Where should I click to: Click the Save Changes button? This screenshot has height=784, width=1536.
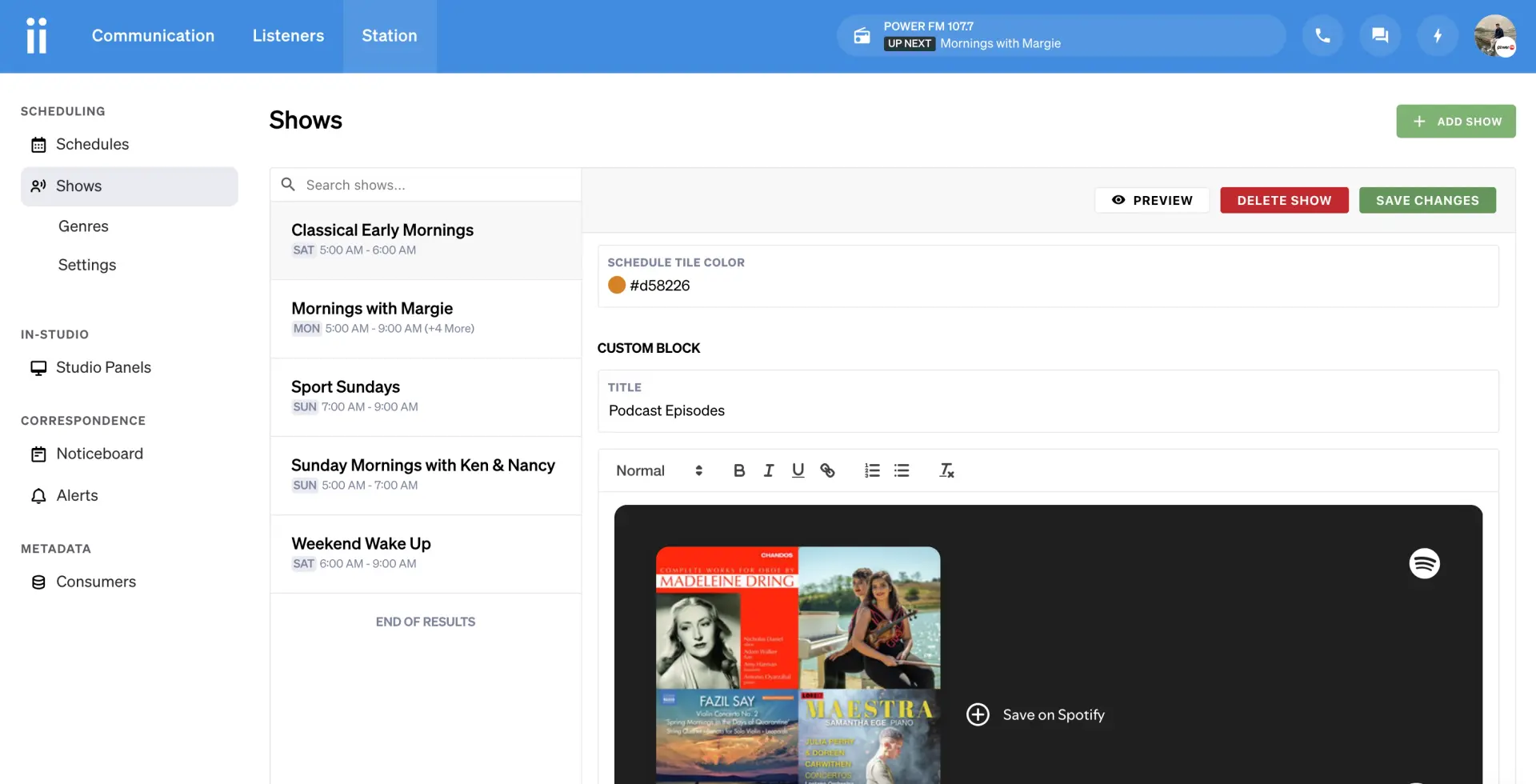[x=1427, y=201]
